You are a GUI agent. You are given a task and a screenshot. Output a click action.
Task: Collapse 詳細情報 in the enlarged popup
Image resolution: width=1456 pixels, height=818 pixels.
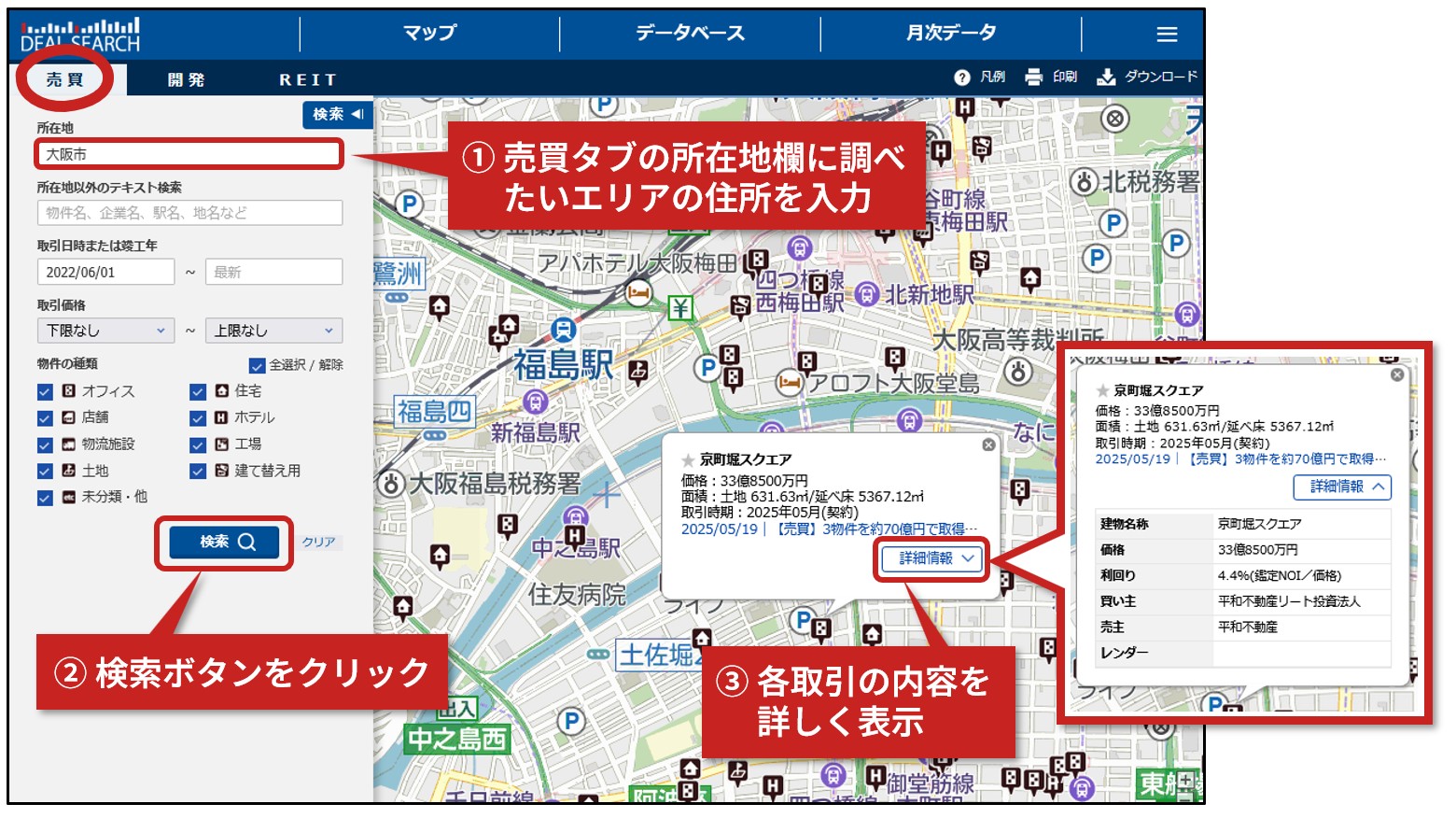pyautogui.click(x=1342, y=487)
